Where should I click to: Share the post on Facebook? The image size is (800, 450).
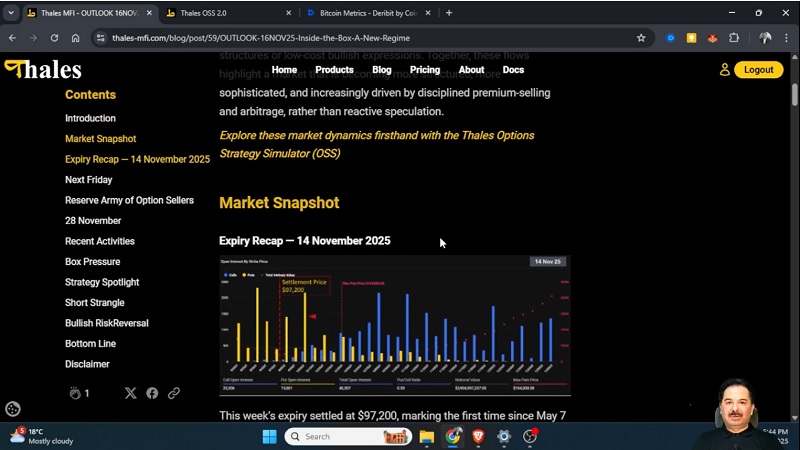[152, 393]
